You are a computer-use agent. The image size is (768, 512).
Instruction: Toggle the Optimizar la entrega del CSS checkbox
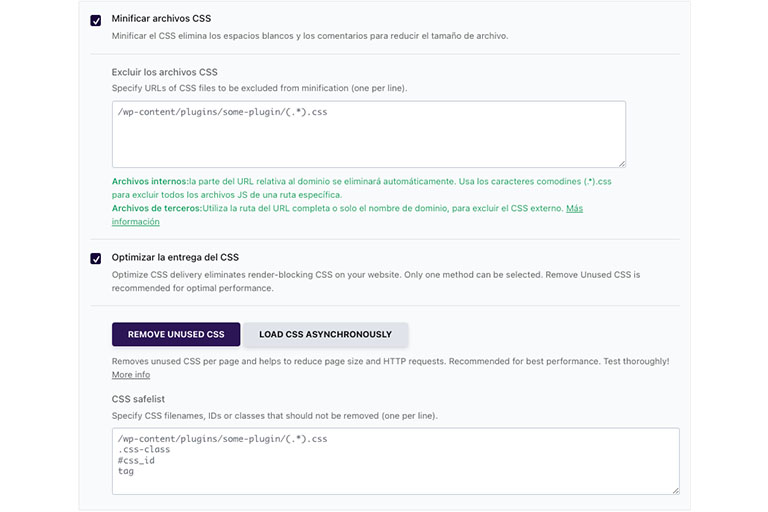[96, 258]
